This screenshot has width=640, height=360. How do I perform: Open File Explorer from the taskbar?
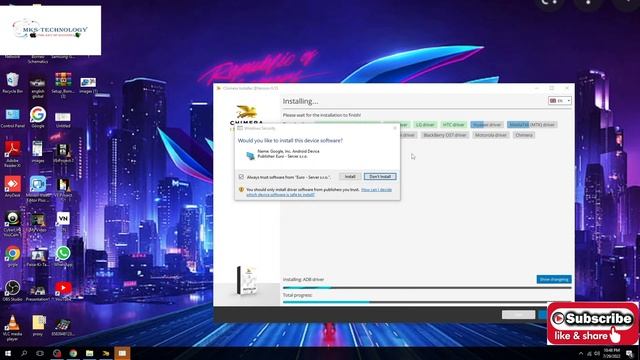click(89, 353)
